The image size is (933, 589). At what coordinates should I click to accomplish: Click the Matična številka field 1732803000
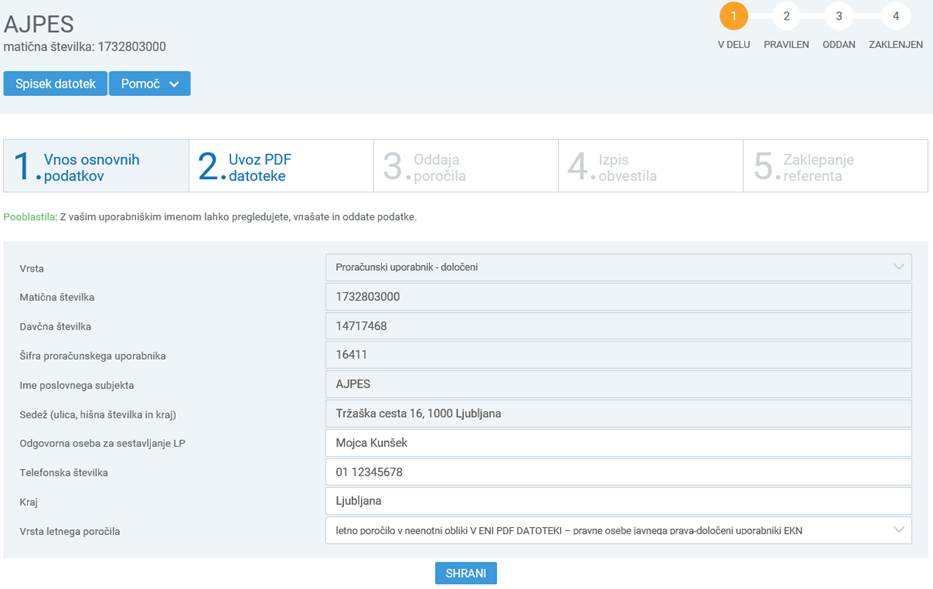click(618, 297)
